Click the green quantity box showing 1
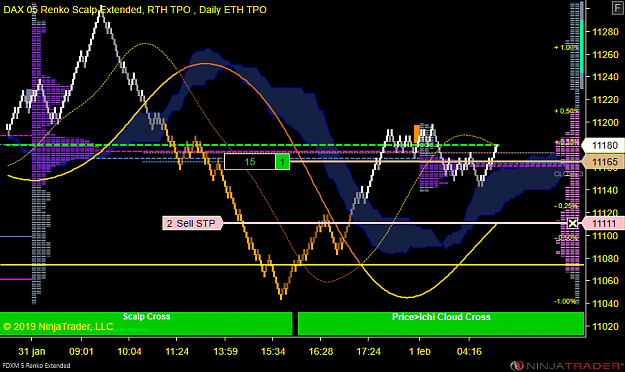This screenshot has width=625, height=372. click(283, 162)
